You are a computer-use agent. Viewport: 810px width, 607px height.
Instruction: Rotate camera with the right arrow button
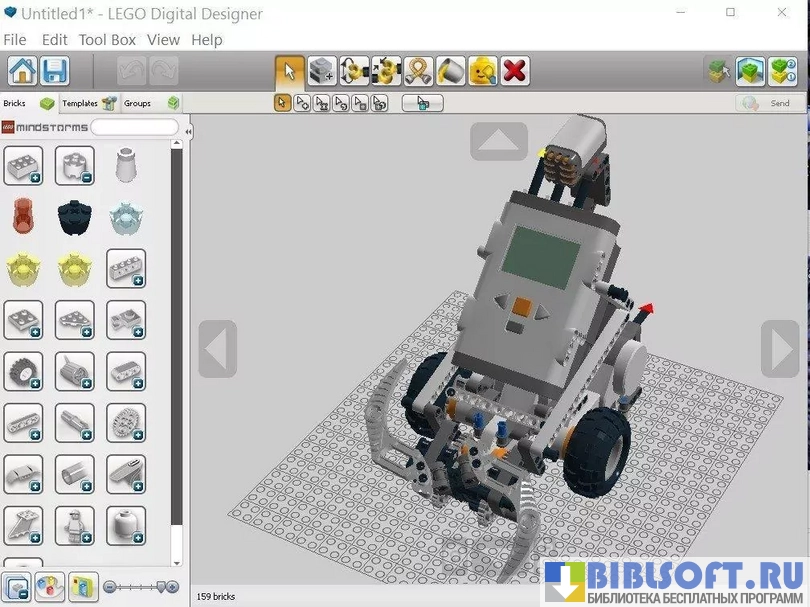click(780, 349)
